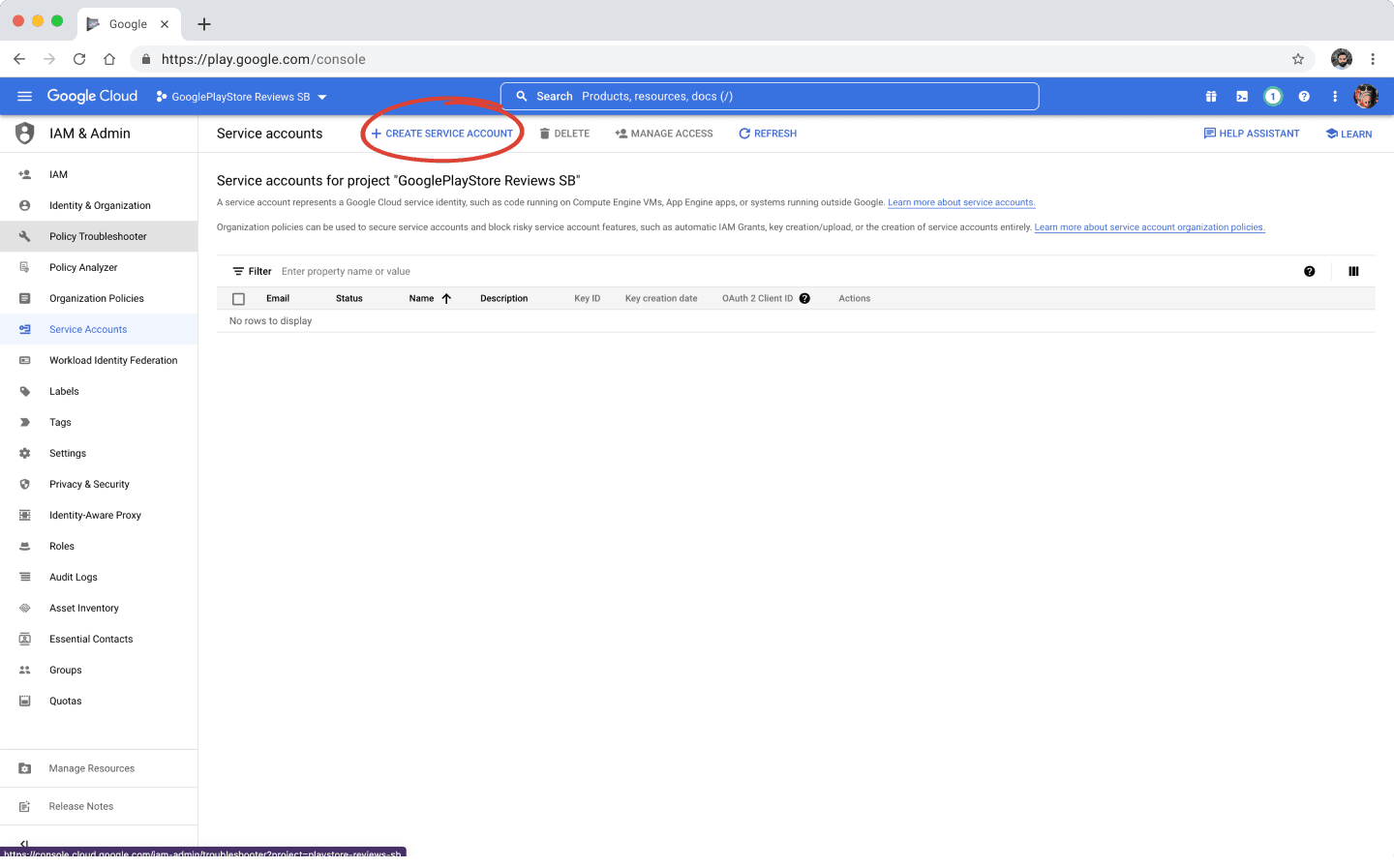Click the Description column header
This screenshot has height=868, width=1394.
coord(504,298)
